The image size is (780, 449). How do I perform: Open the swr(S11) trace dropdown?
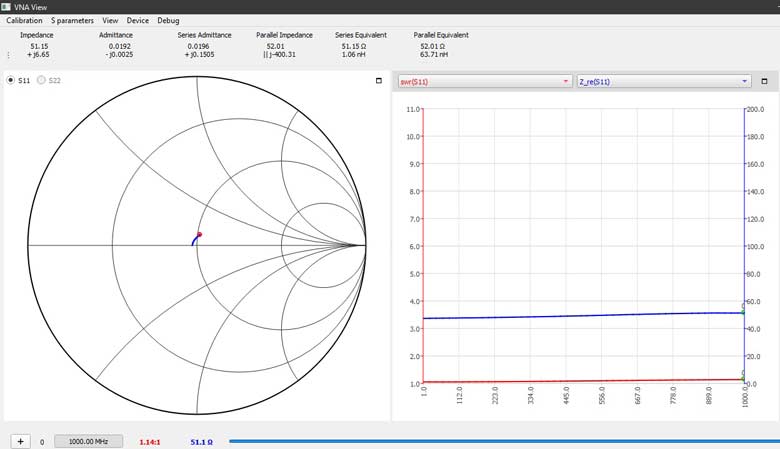(485, 82)
